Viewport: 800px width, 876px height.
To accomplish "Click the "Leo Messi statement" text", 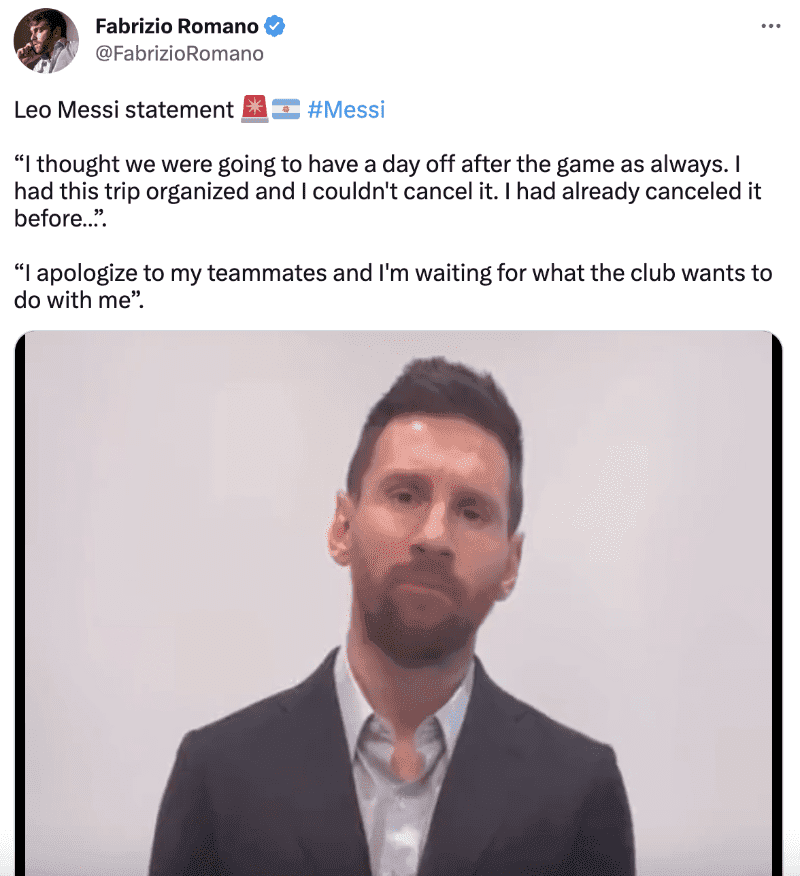I will click(124, 109).
